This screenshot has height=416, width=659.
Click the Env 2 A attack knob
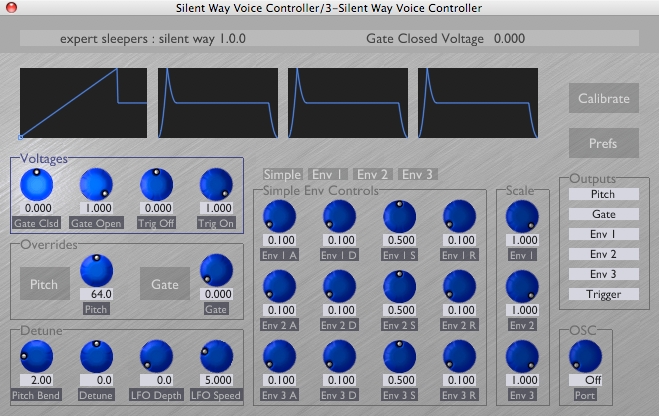(x=279, y=286)
